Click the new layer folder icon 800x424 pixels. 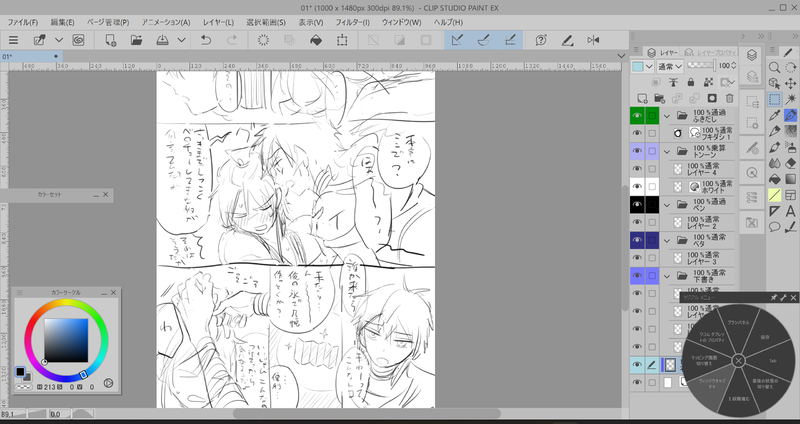[x=660, y=98]
